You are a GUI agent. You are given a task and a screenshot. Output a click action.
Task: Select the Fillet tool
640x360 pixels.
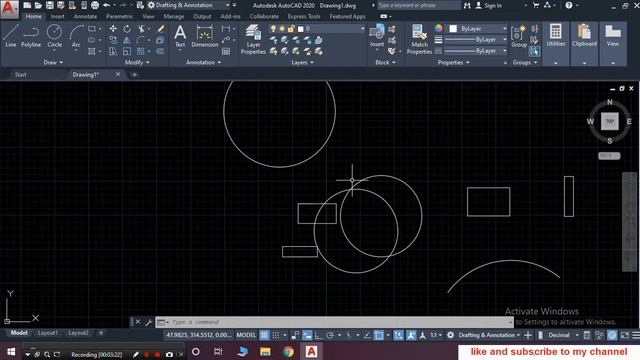point(141,40)
